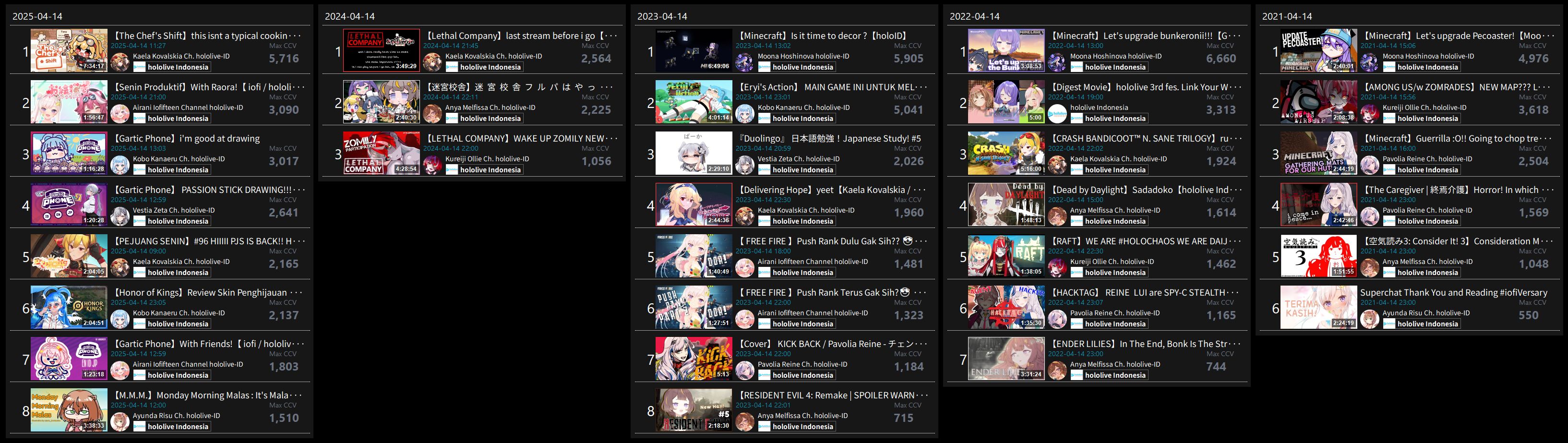
Task: Click 'Pavolia Reine Ch. hololive-ID' in The Caregiver row
Action: click(x=1427, y=210)
